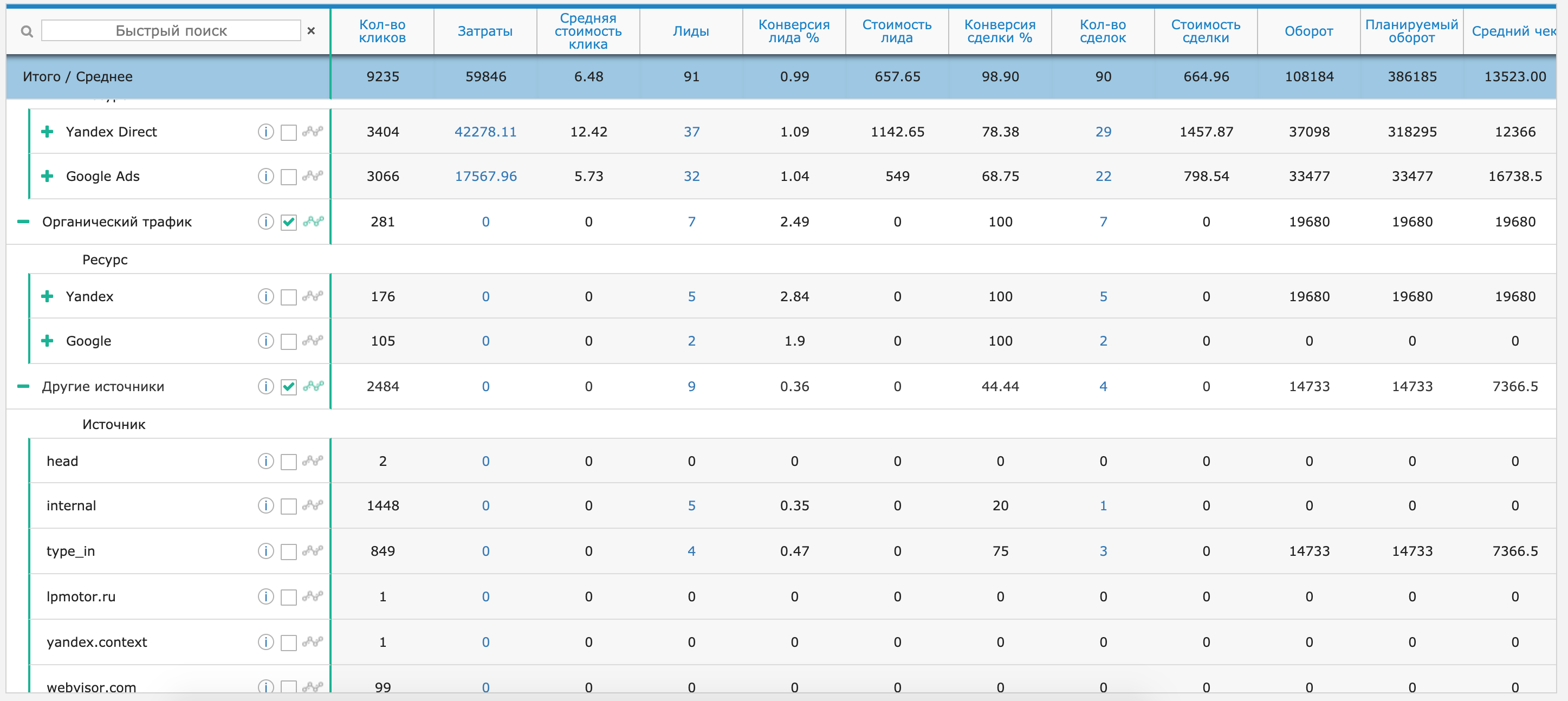Open Yandex Direct cost value 42278.11
Screen dimensions: 1568x701
tap(485, 132)
